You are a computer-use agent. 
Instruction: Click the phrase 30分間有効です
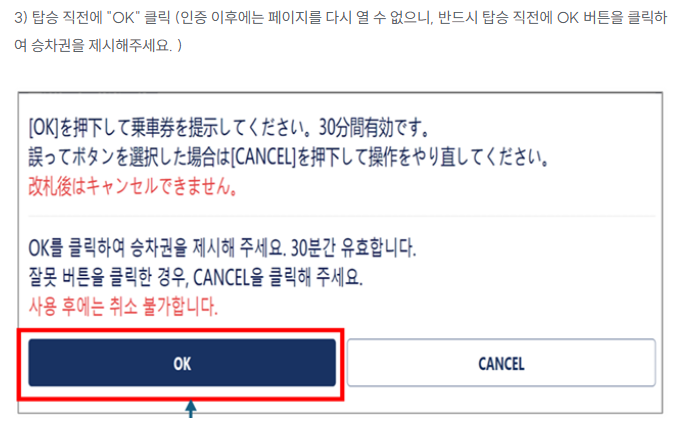coord(374,127)
